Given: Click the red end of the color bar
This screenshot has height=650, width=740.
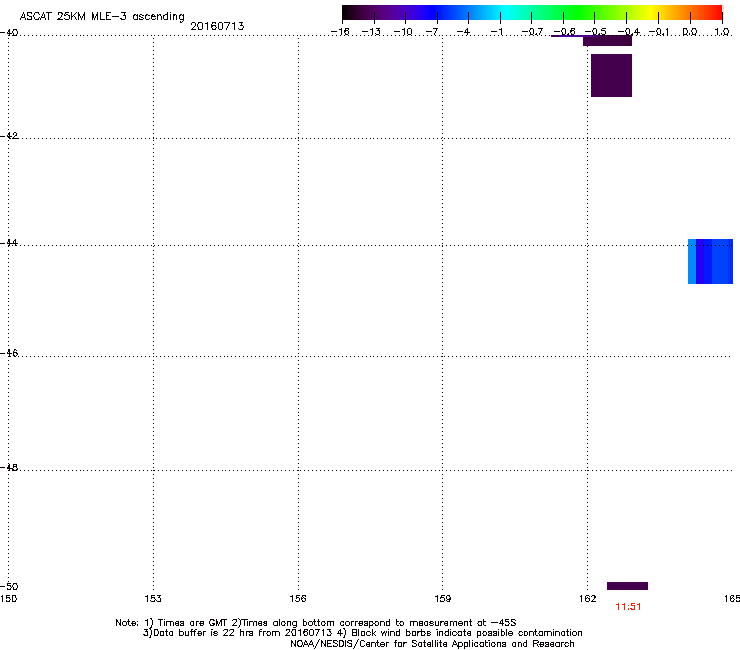Looking at the screenshot, I should tap(713, 12).
